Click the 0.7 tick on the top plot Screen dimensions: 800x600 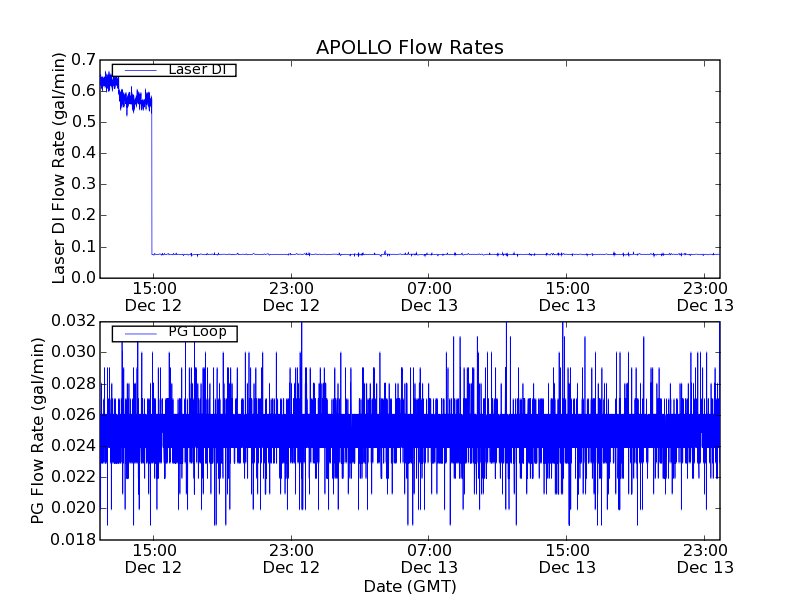click(83, 59)
